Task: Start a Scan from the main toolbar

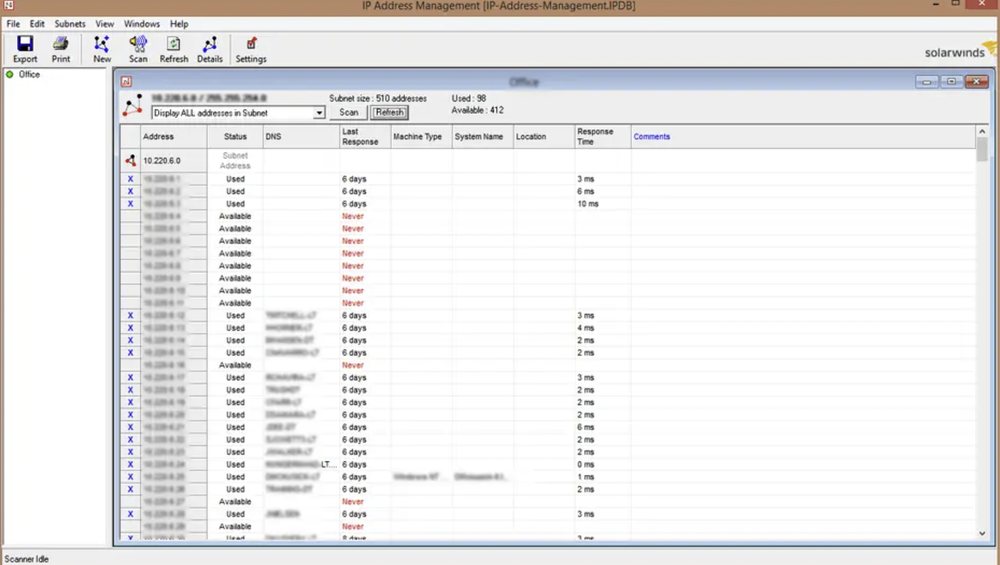Action: (x=138, y=49)
